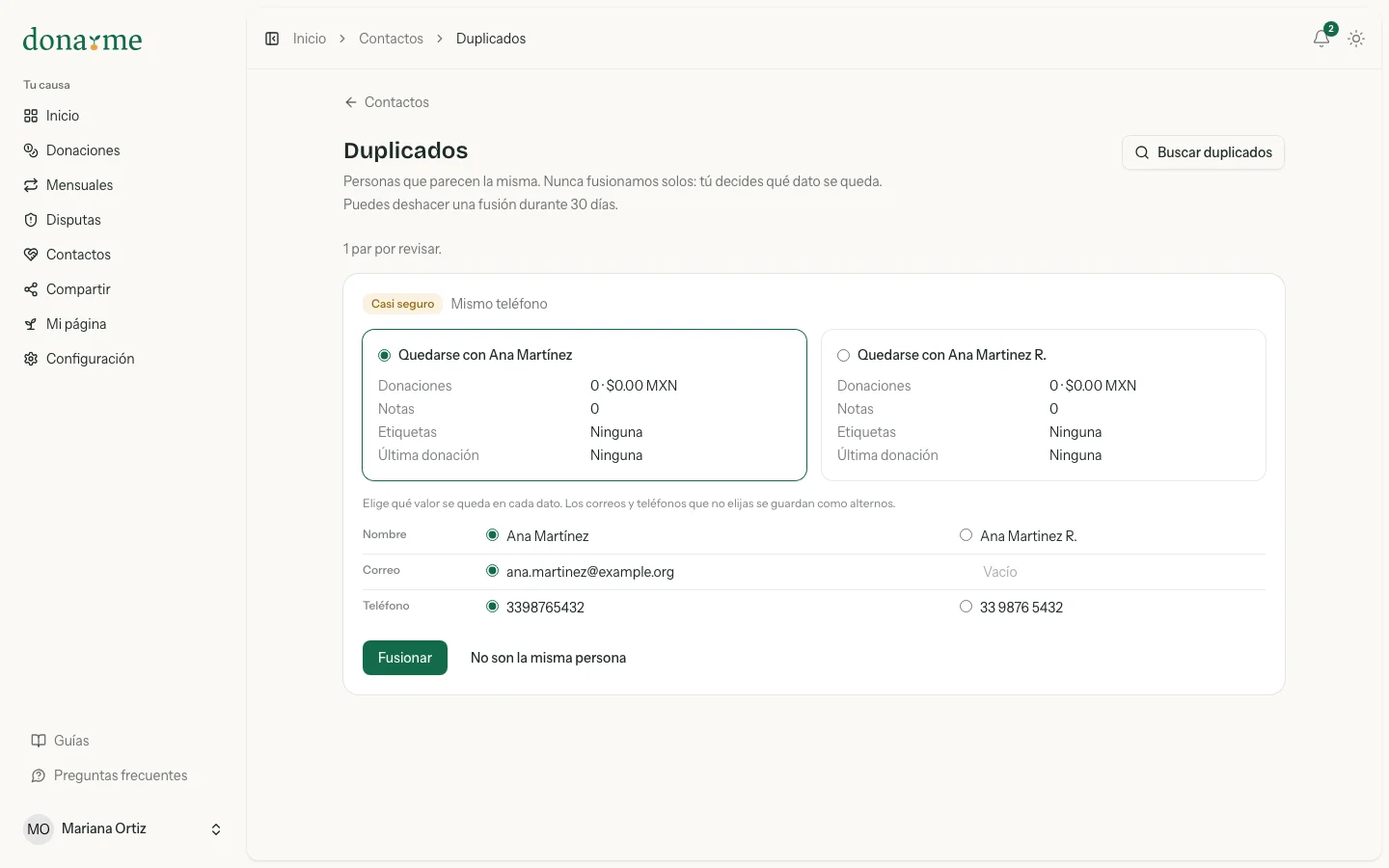Click the Mensuales repeat icon
This screenshot has height=868, width=1389.
pyautogui.click(x=31, y=185)
